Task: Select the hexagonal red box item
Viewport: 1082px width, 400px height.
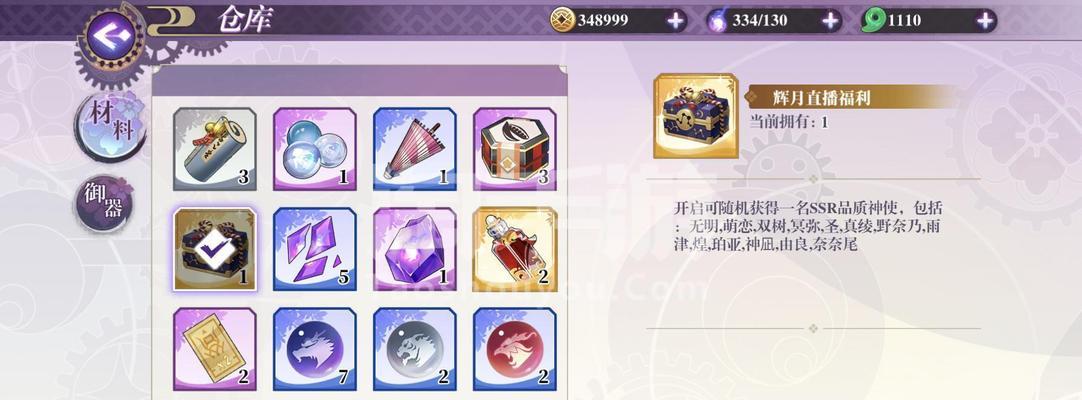Action: point(515,149)
